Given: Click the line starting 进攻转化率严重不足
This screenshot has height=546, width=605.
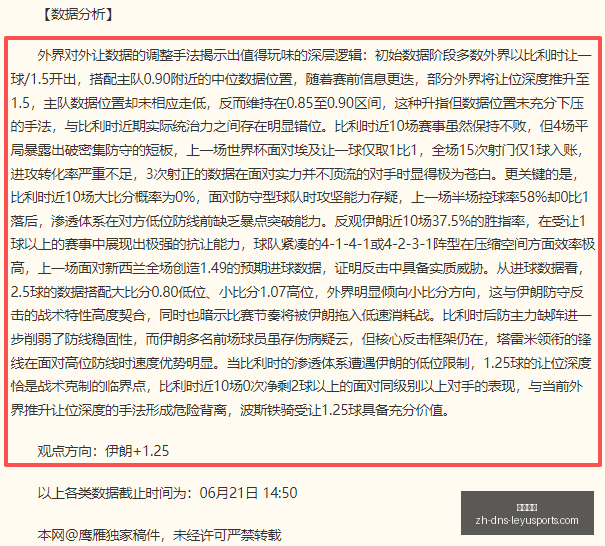Looking at the screenshot, I should tap(294, 174).
